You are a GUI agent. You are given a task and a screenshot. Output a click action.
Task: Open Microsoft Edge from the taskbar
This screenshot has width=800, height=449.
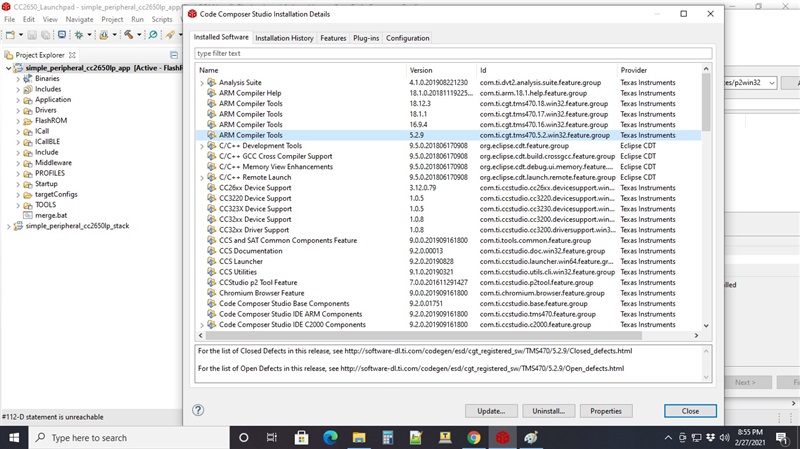point(330,437)
